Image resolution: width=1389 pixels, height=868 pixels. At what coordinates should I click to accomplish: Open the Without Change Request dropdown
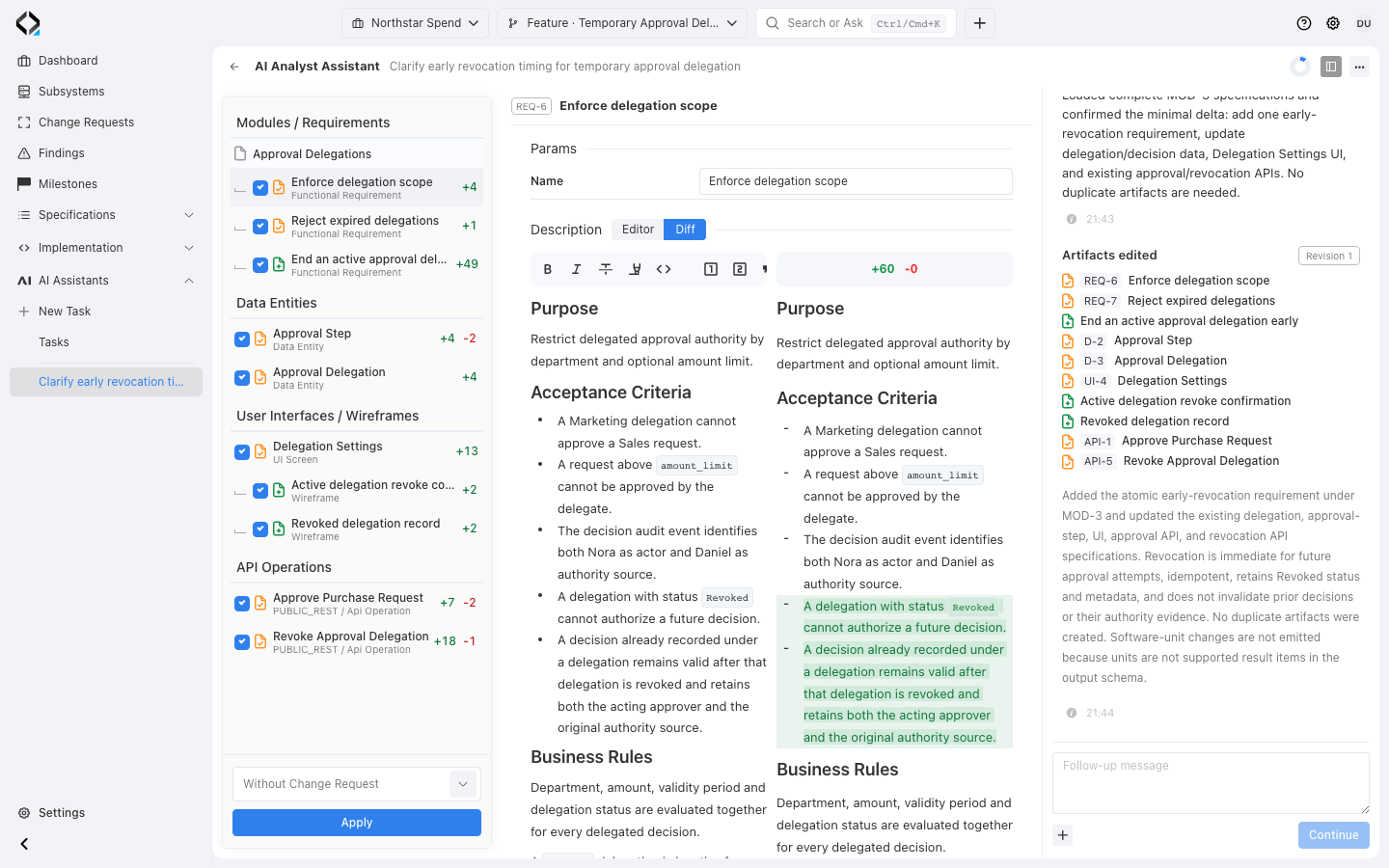point(357,784)
